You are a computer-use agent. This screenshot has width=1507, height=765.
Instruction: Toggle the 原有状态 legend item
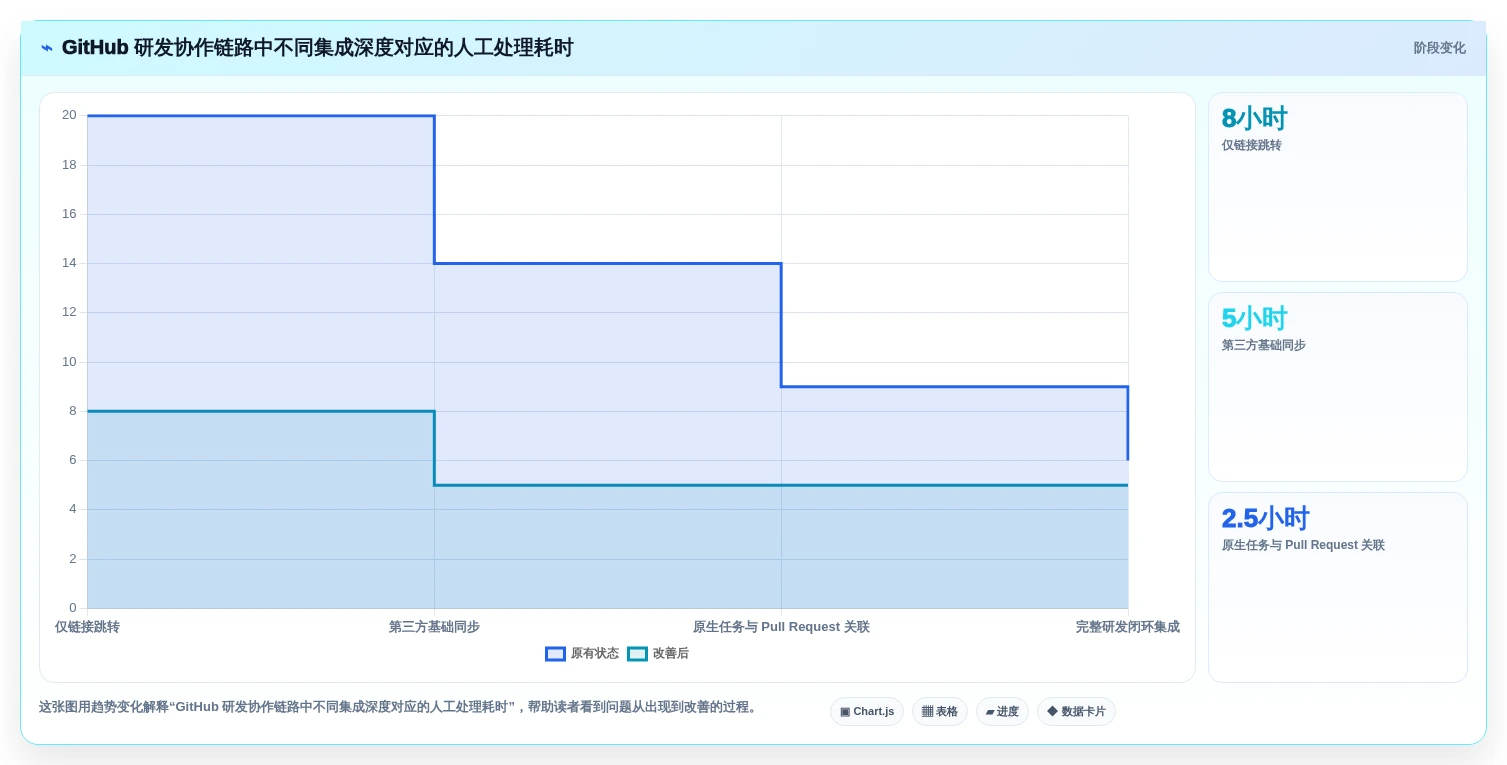coord(582,654)
